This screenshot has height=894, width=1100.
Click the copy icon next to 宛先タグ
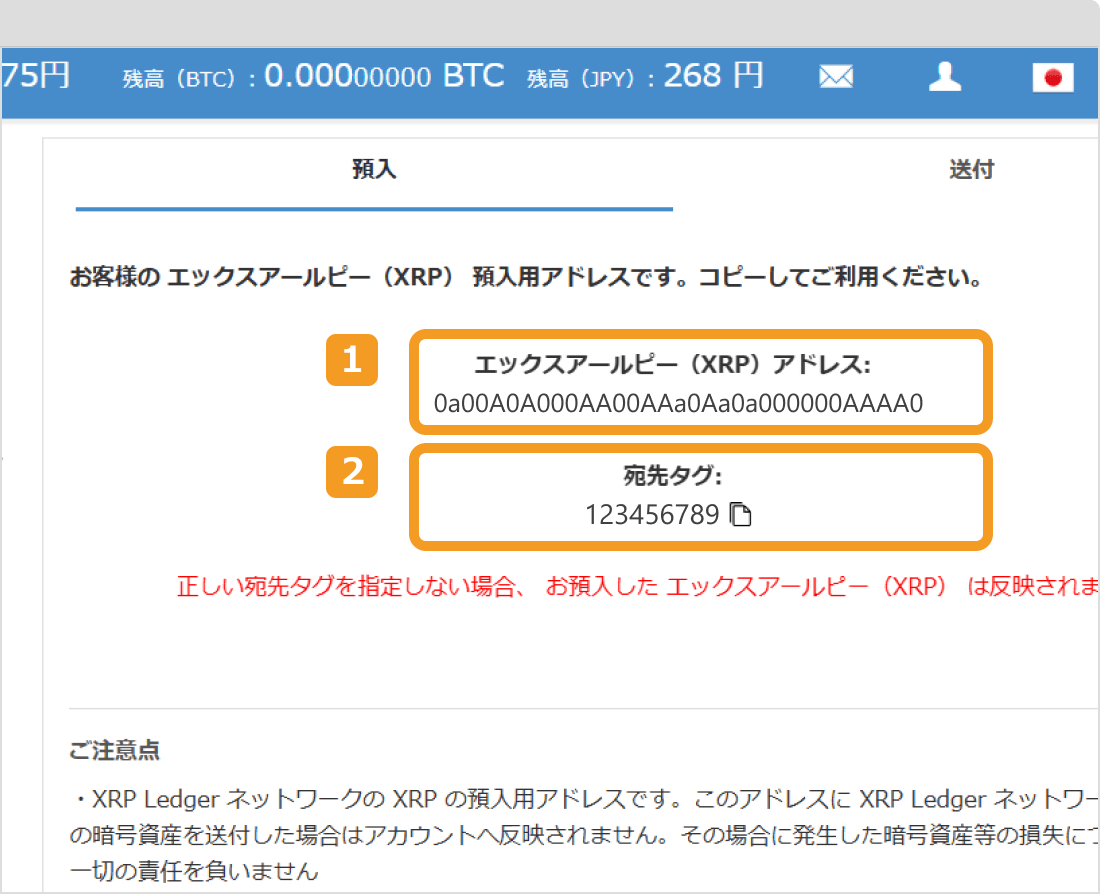[740, 513]
